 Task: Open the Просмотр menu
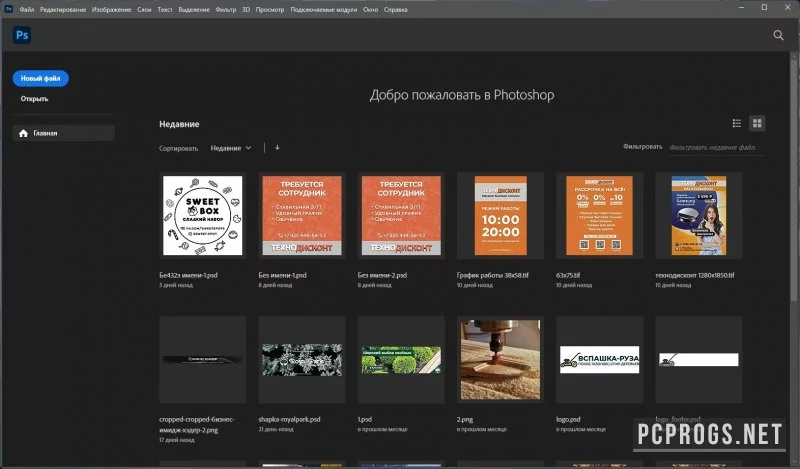coord(270,9)
